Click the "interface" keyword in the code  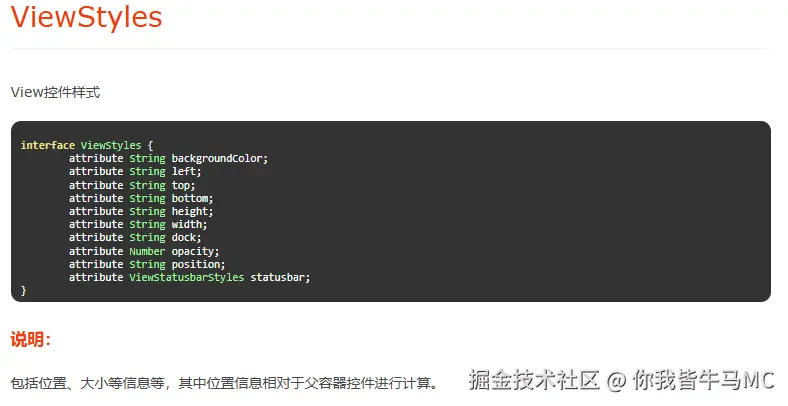(47, 145)
